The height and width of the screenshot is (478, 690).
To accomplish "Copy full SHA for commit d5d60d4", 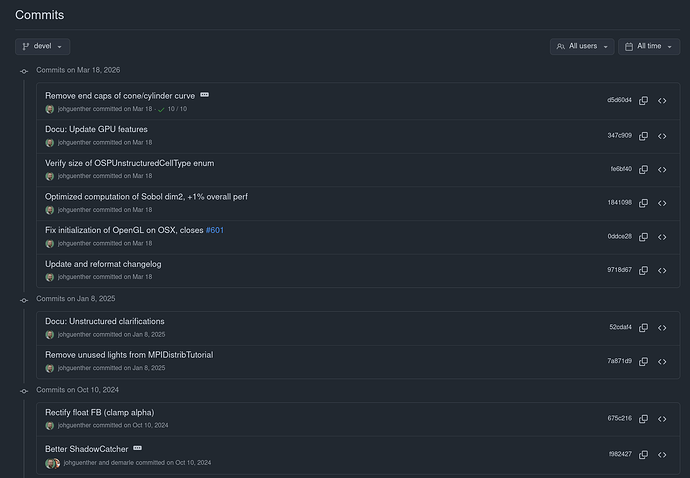I will coord(643,100).
